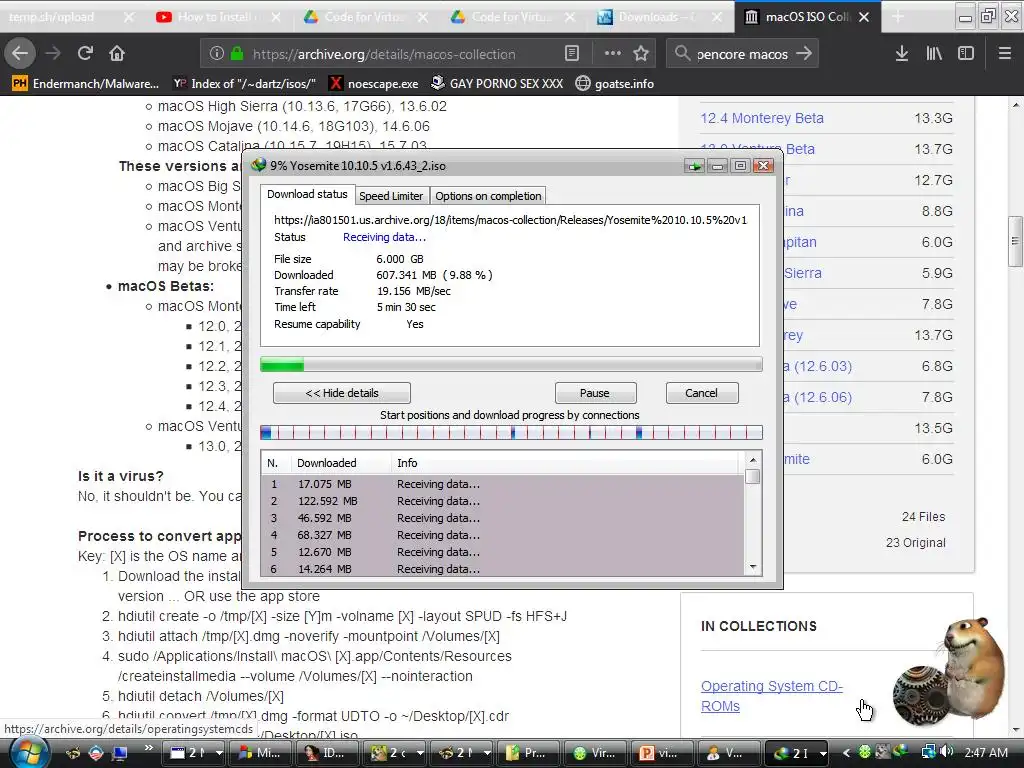Open page actions three-dot menu
The height and width of the screenshot is (768, 1024).
tap(613, 54)
